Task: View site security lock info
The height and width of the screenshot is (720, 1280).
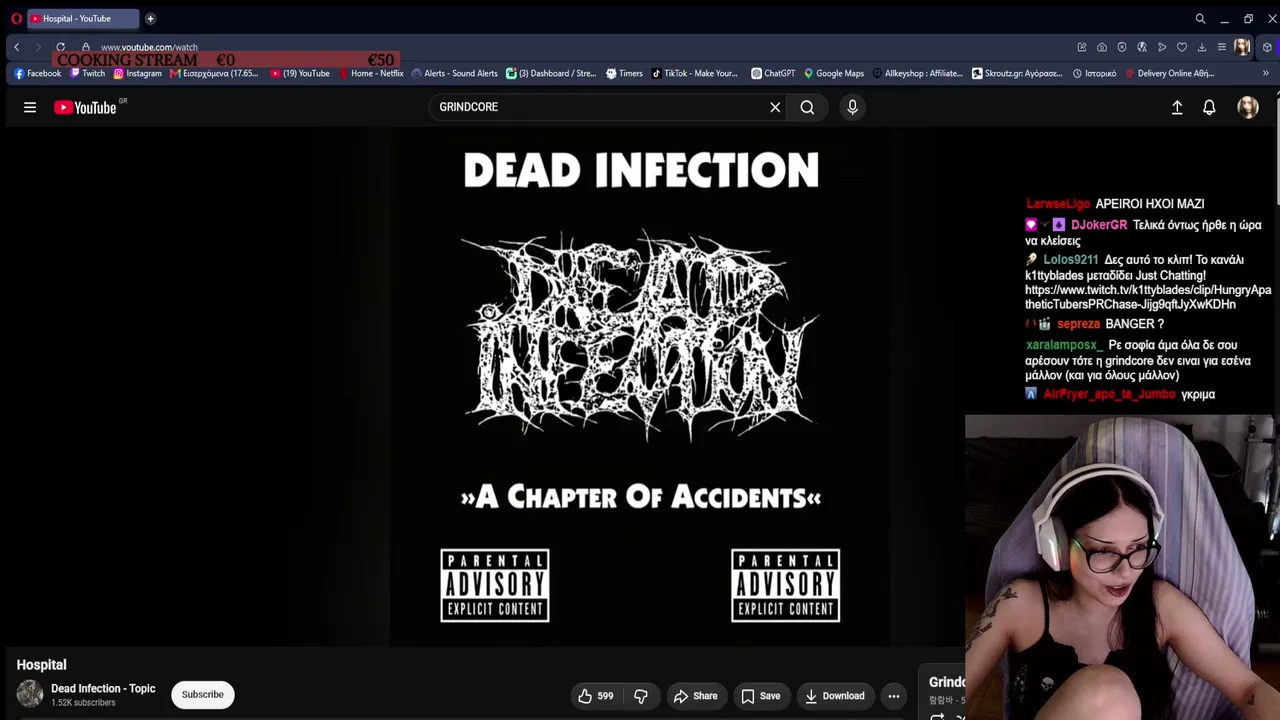Action: pos(86,47)
